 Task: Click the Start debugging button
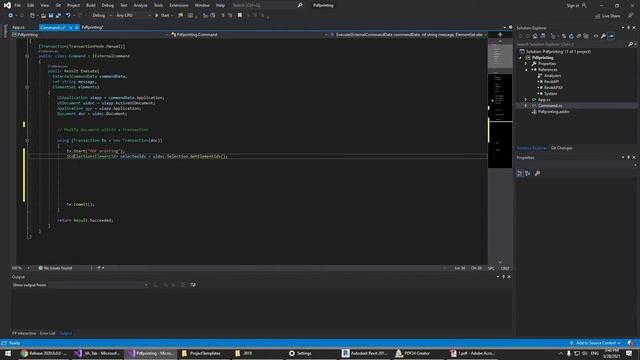tap(163, 16)
